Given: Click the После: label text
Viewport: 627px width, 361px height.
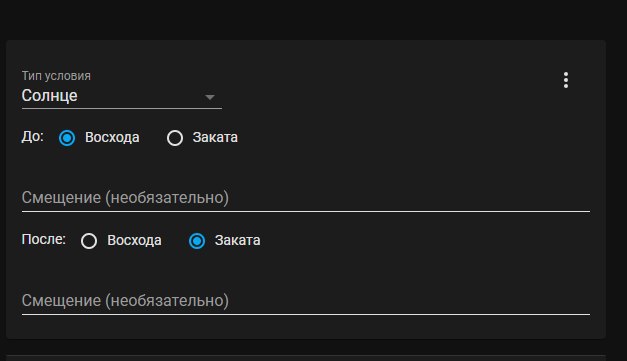Looking at the screenshot, I should [x=44, y=239].
